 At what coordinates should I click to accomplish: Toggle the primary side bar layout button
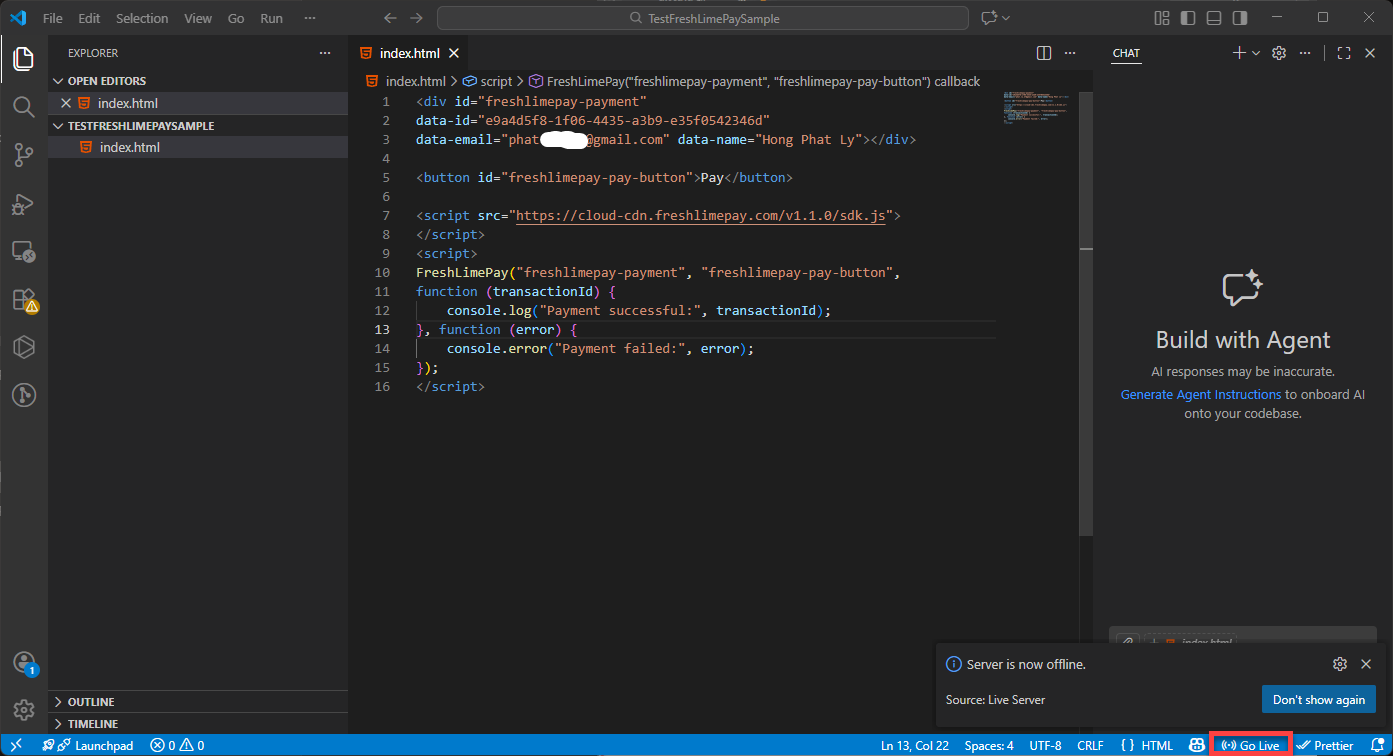(x=1187, y=18)
